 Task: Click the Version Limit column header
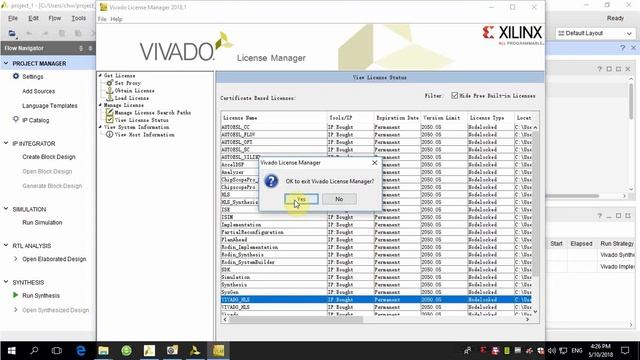[444, 118]
